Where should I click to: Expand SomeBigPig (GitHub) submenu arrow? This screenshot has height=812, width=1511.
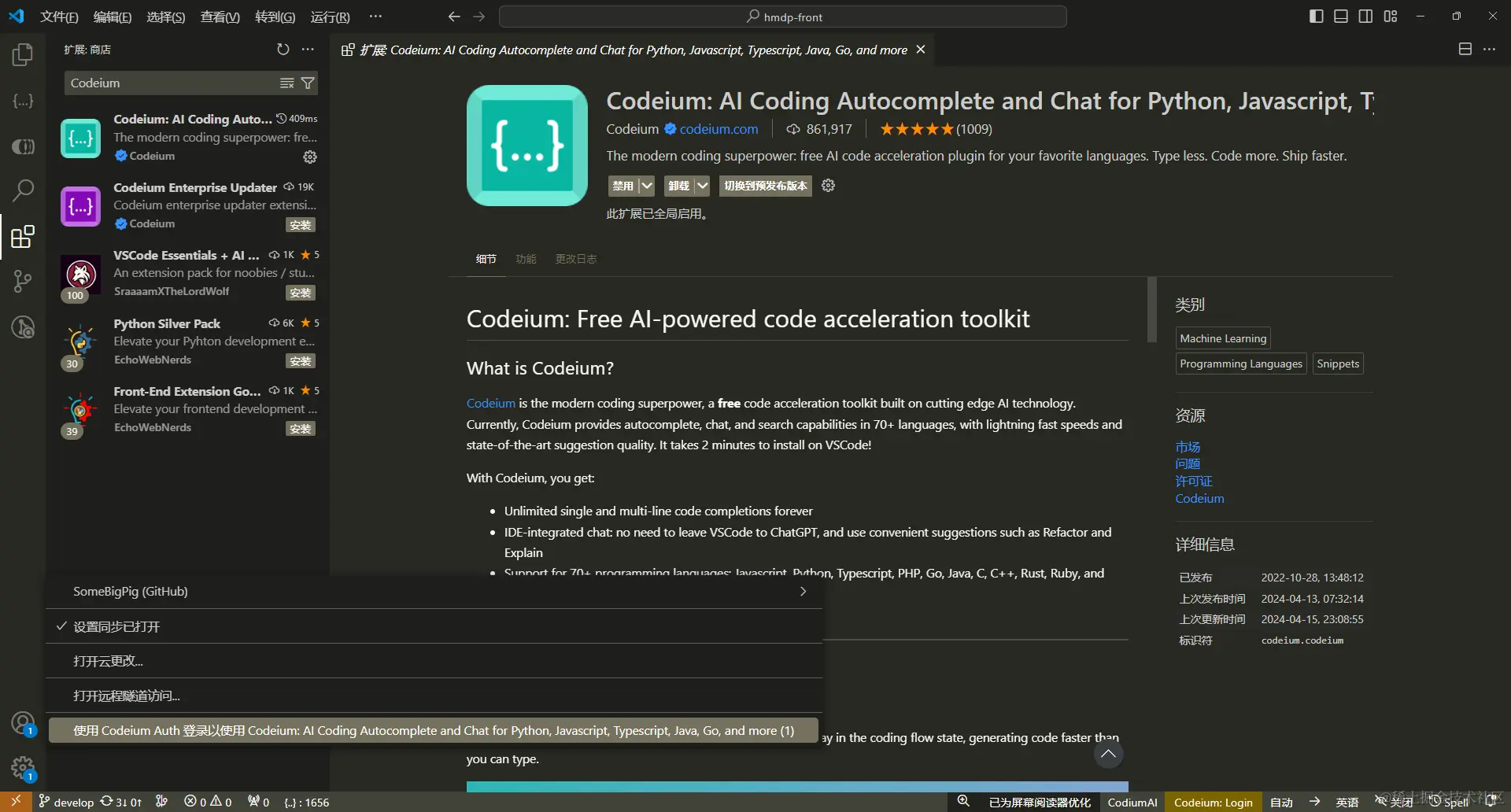[x=803, y=592]
